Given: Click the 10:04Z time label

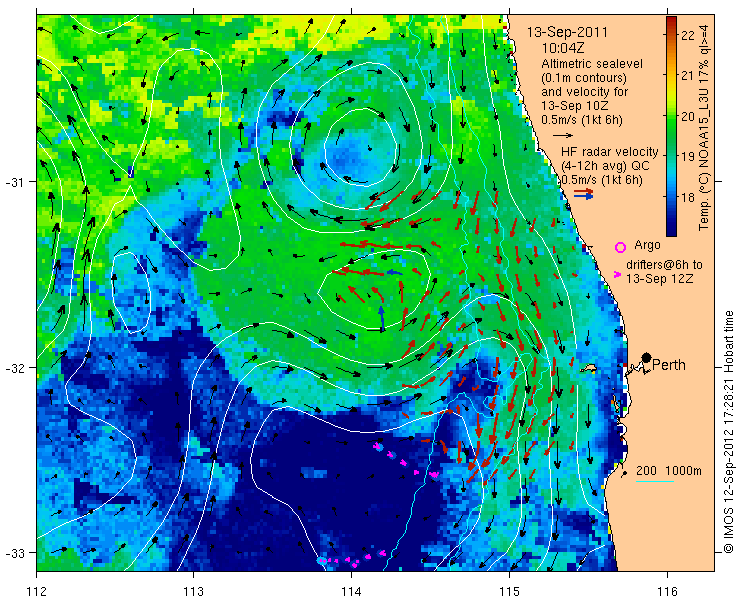Looking at the screenshot, I should coord(563,48).
